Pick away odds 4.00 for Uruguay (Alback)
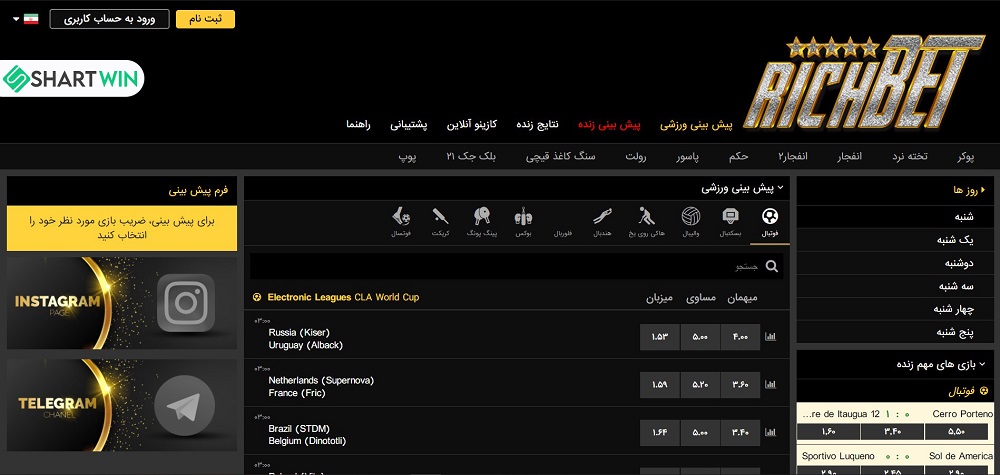 (740, 337)
